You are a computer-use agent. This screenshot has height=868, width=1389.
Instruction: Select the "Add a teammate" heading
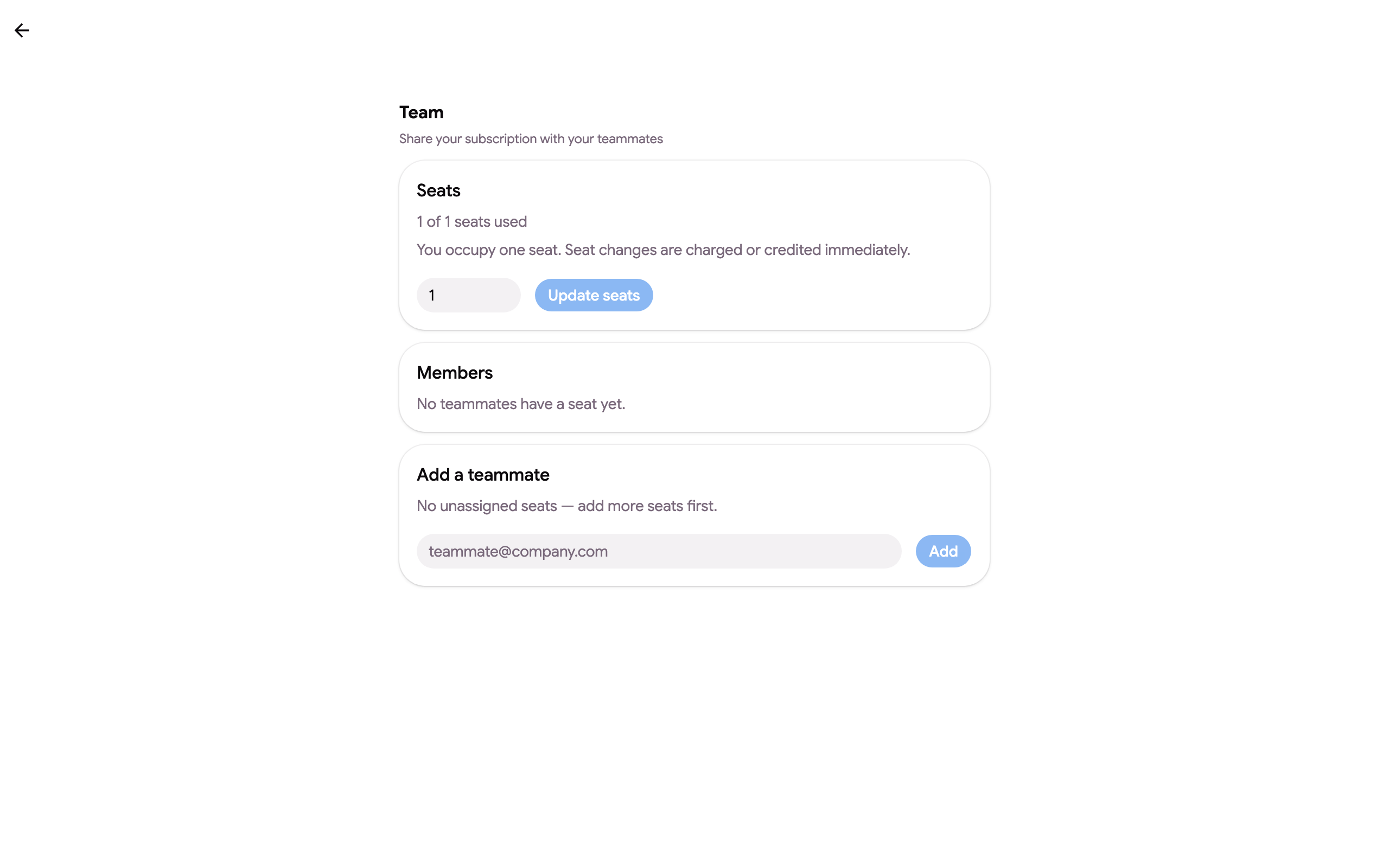click(483, 475)
